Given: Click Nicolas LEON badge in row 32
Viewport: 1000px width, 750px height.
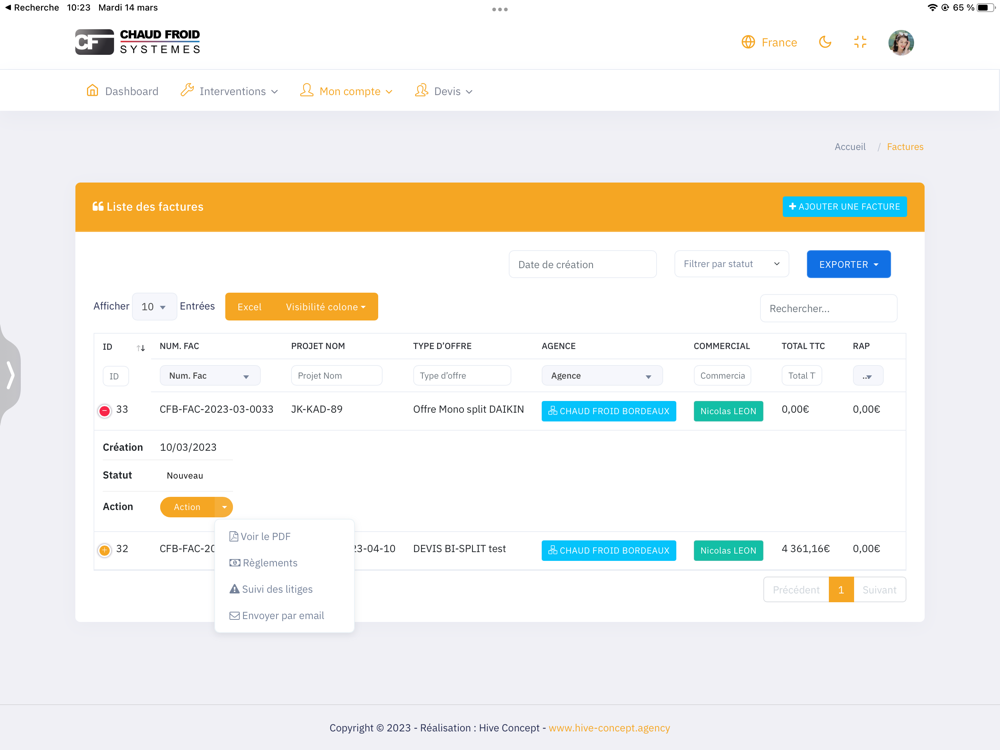Looking at the screenshot, I should pyautogui.click(x=728, y=550).
